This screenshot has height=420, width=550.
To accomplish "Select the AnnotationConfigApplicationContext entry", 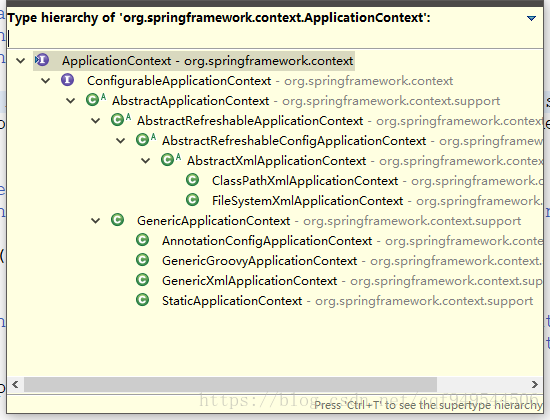I will click(x=352, y=241).
